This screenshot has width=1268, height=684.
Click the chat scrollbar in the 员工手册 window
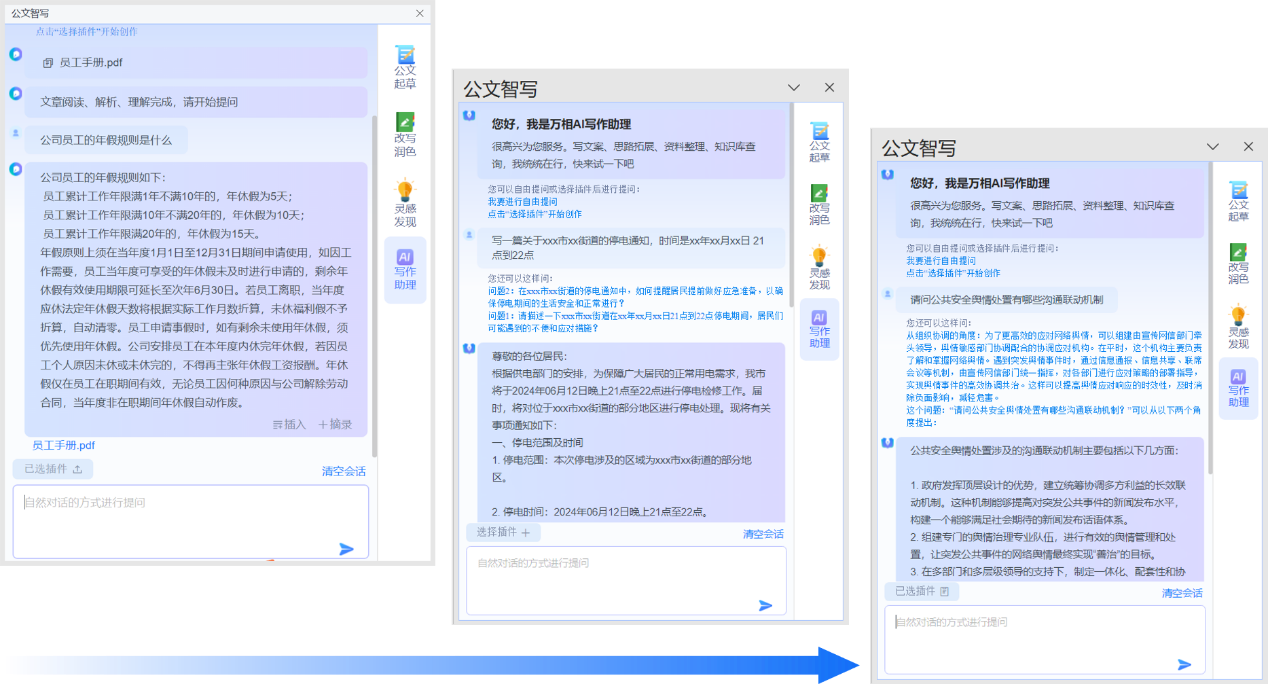[x=374, y=285]
